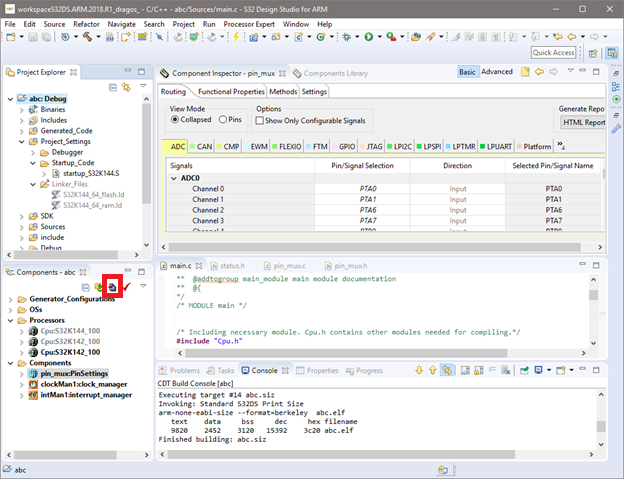This screenshot has width=624, height=479.
Task: Expand the Binaries tree node
Action: 22,109
